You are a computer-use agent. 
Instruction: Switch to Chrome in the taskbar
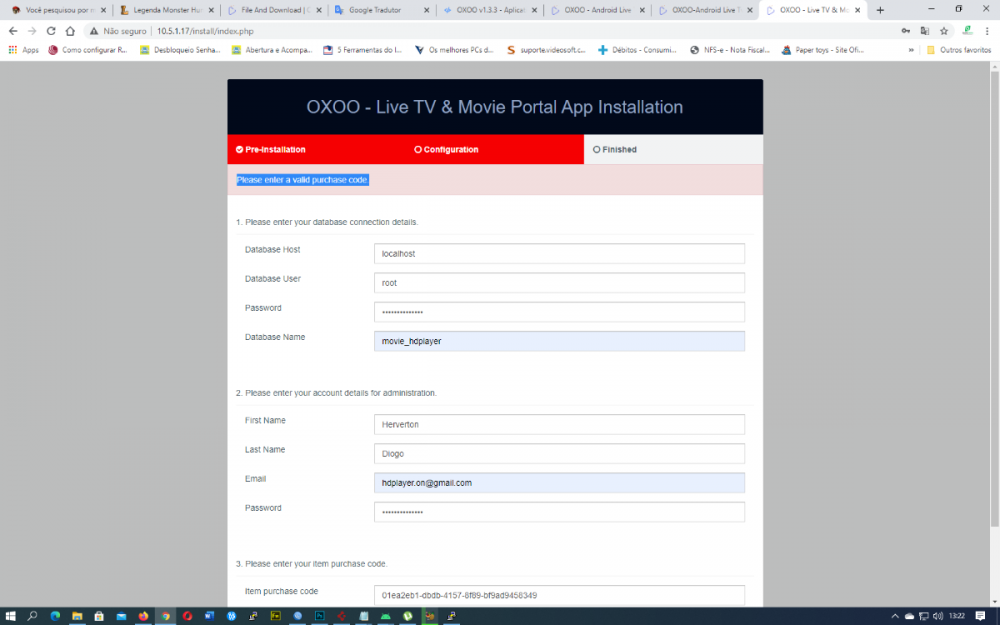tap(166, 616)
